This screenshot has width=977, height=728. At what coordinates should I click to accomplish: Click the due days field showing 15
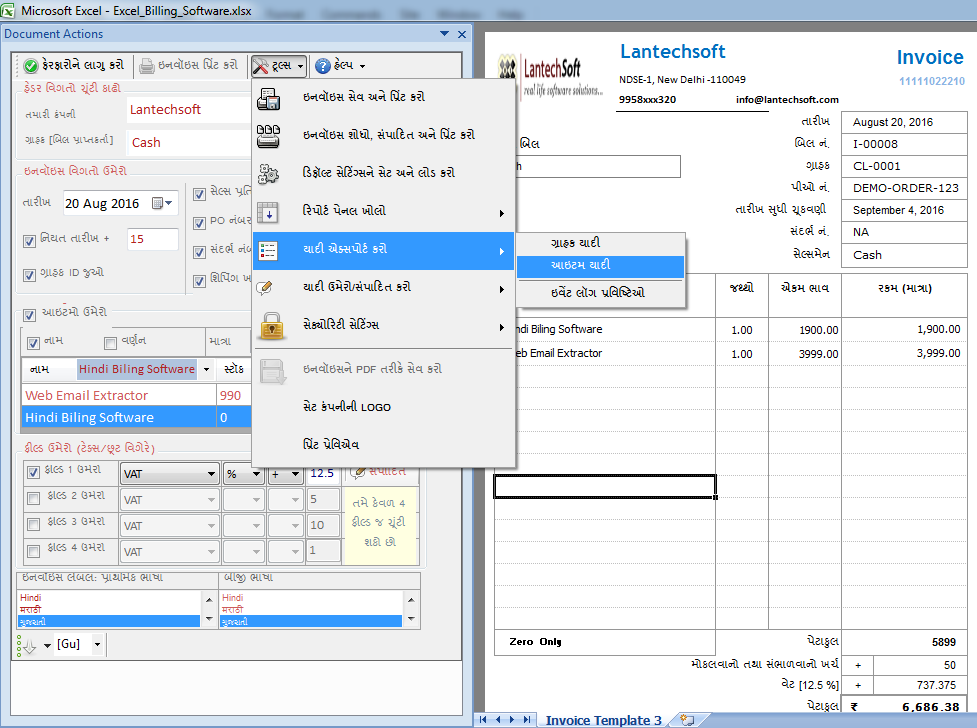point(153,239)
